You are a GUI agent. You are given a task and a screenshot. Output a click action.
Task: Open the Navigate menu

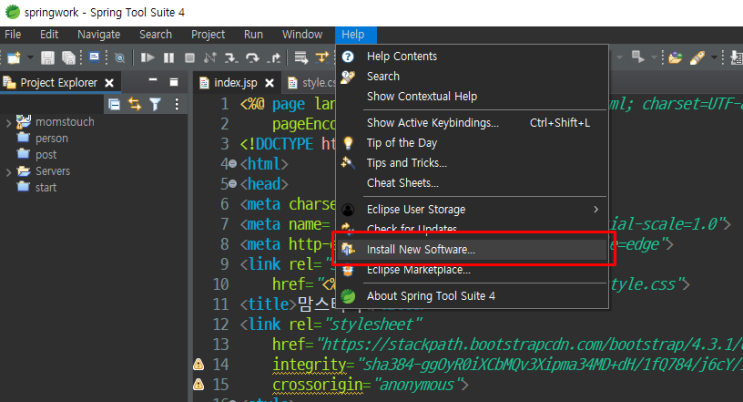[99, 35]
